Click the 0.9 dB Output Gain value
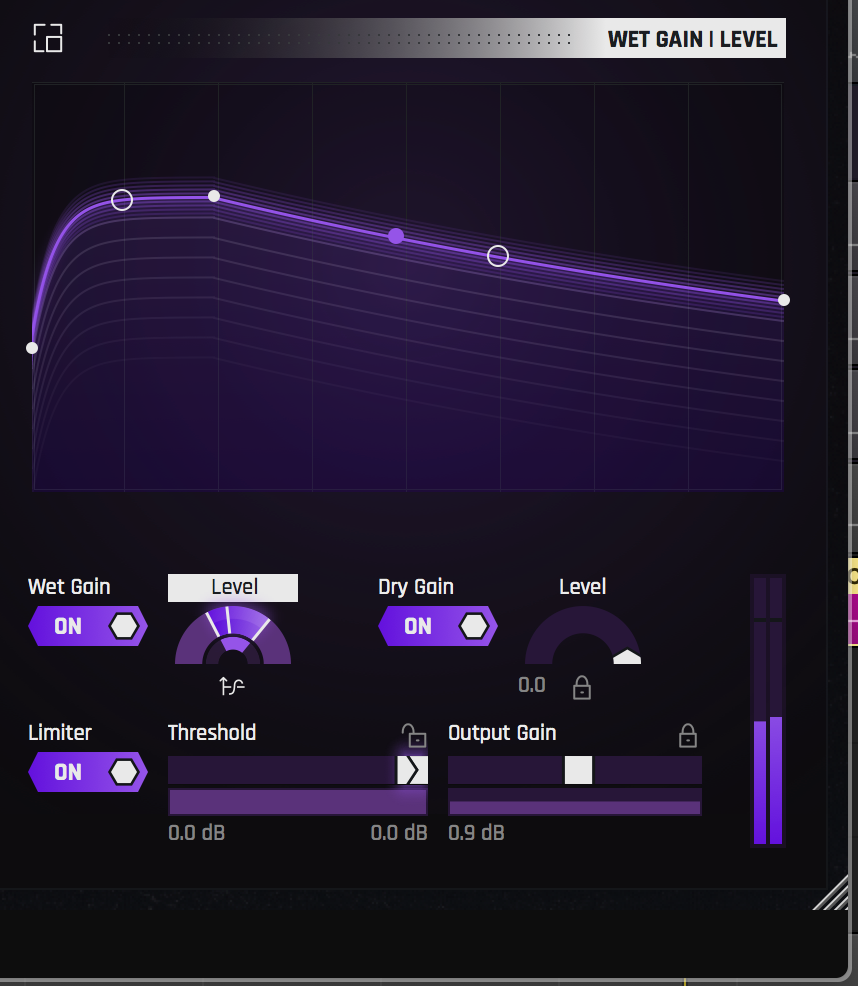Screen dimensions: 858x986 click(x=476, y=832)
